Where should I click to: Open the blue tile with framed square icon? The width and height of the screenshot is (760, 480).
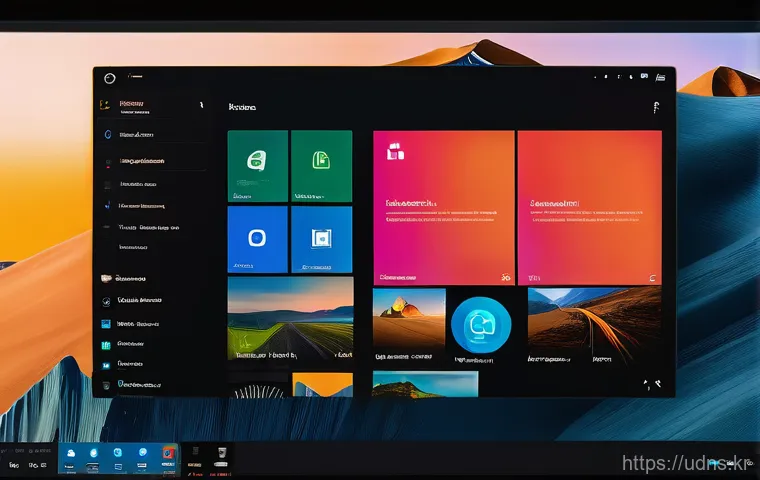(322, 240)
